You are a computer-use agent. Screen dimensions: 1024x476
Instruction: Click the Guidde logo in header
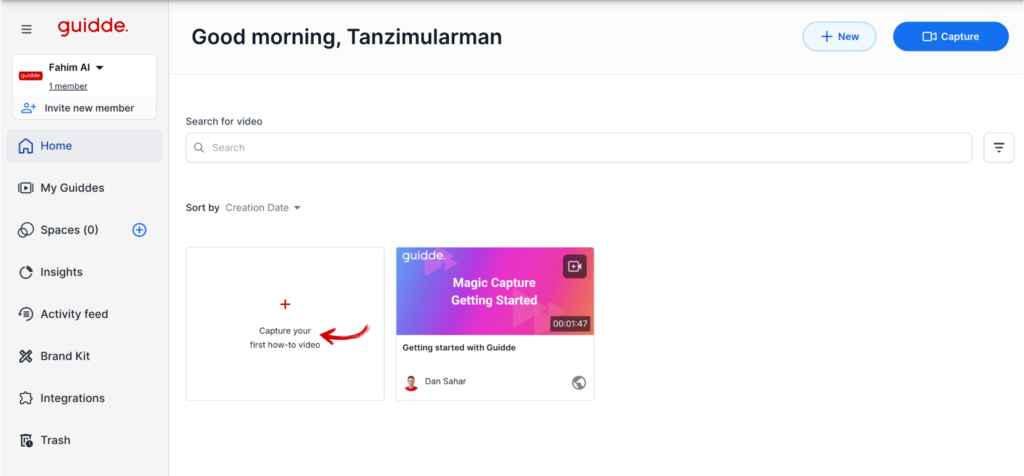92,27
